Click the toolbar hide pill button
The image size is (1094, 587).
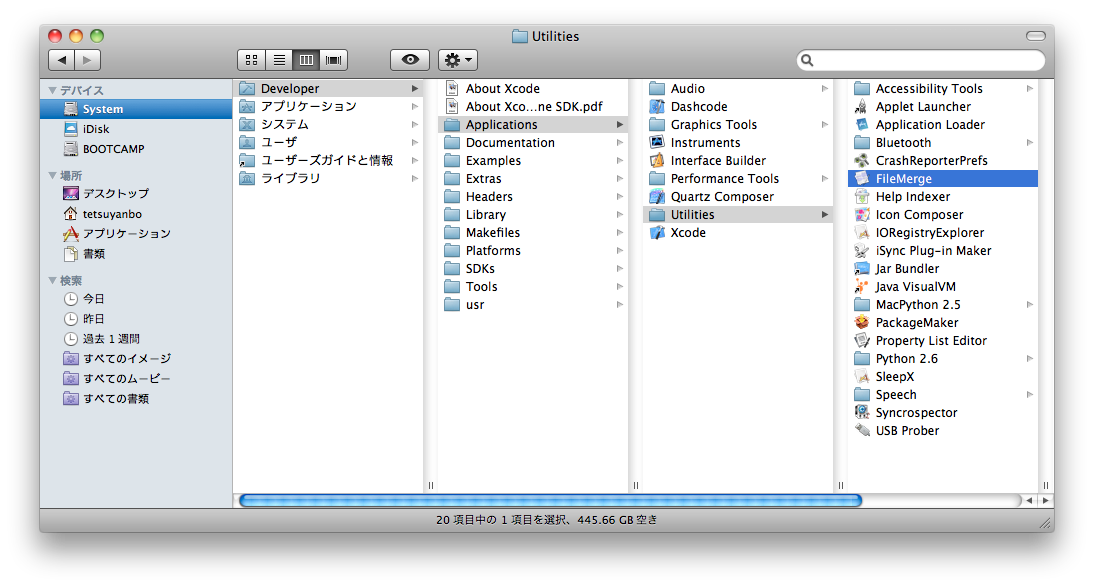click(1036, 36)
